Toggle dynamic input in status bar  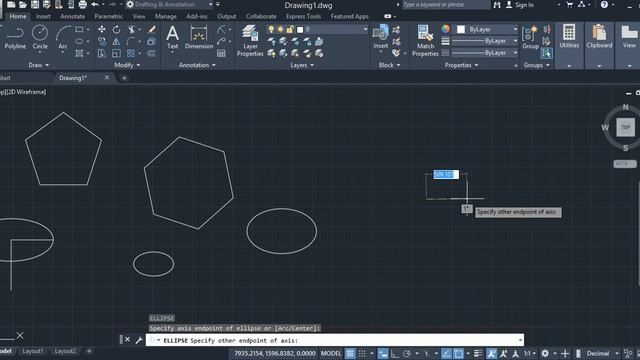[382, 353]
